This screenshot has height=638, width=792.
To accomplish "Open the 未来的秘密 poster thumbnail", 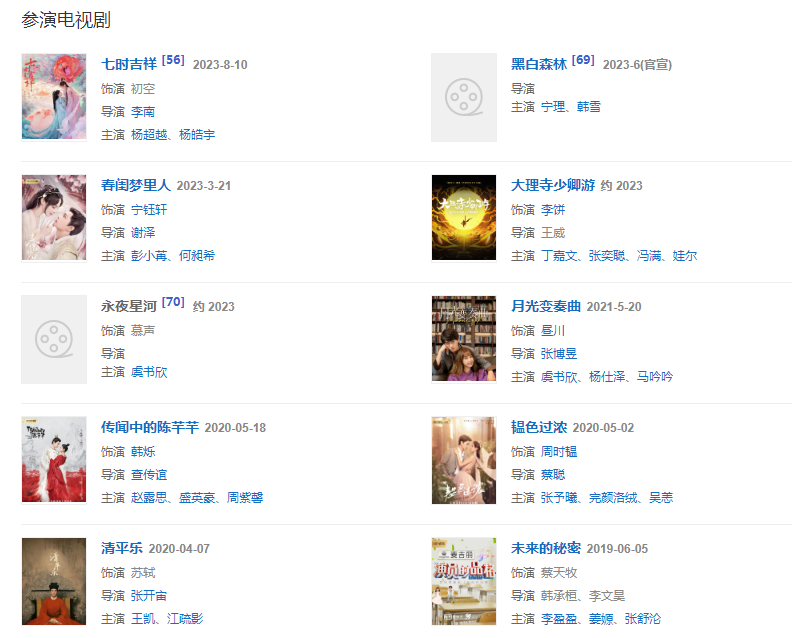I will point(464,581).
